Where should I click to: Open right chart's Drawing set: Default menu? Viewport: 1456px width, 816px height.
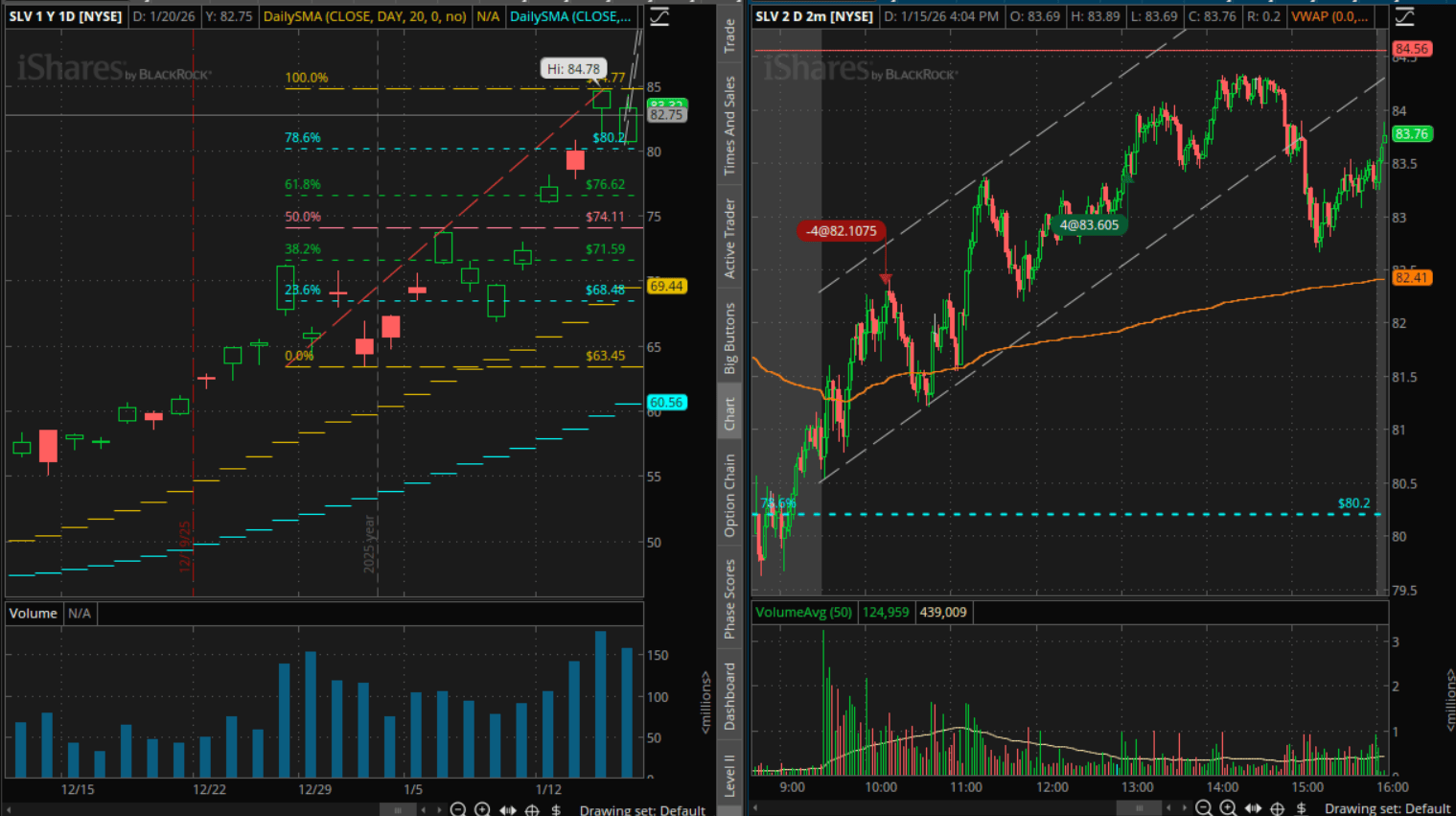coord(1387,808)
